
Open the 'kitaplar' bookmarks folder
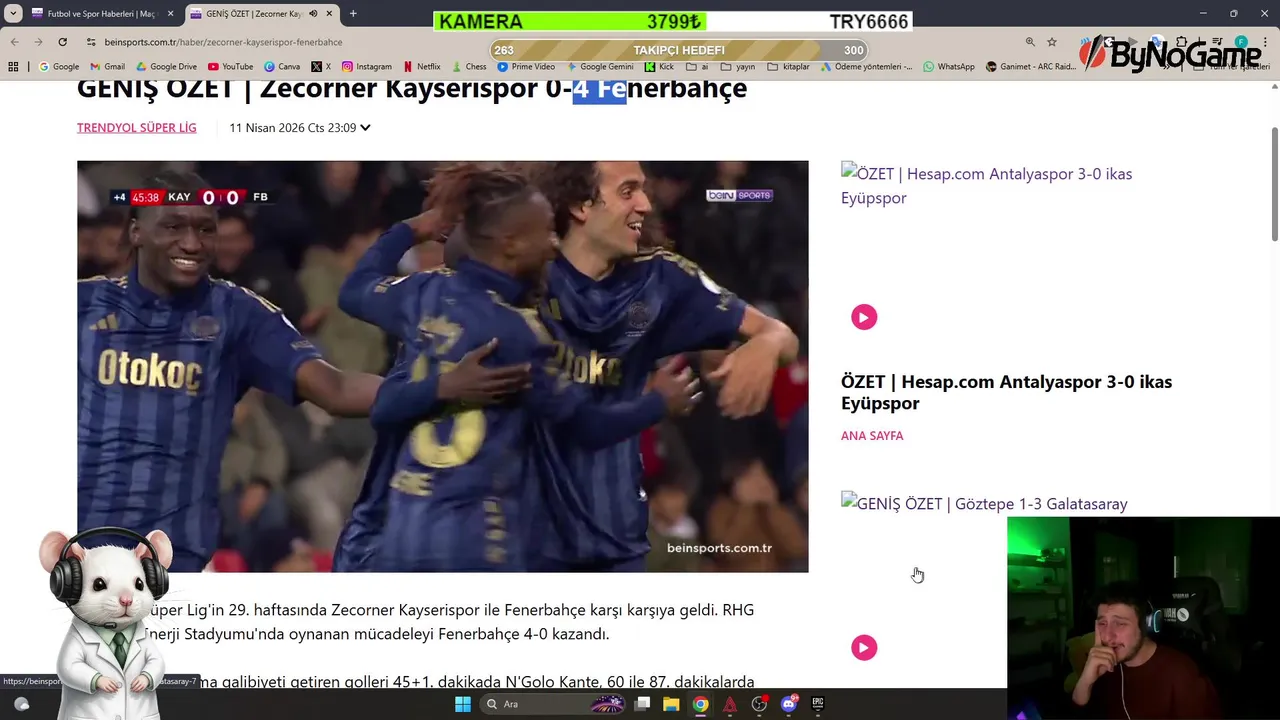click(789, 67)
